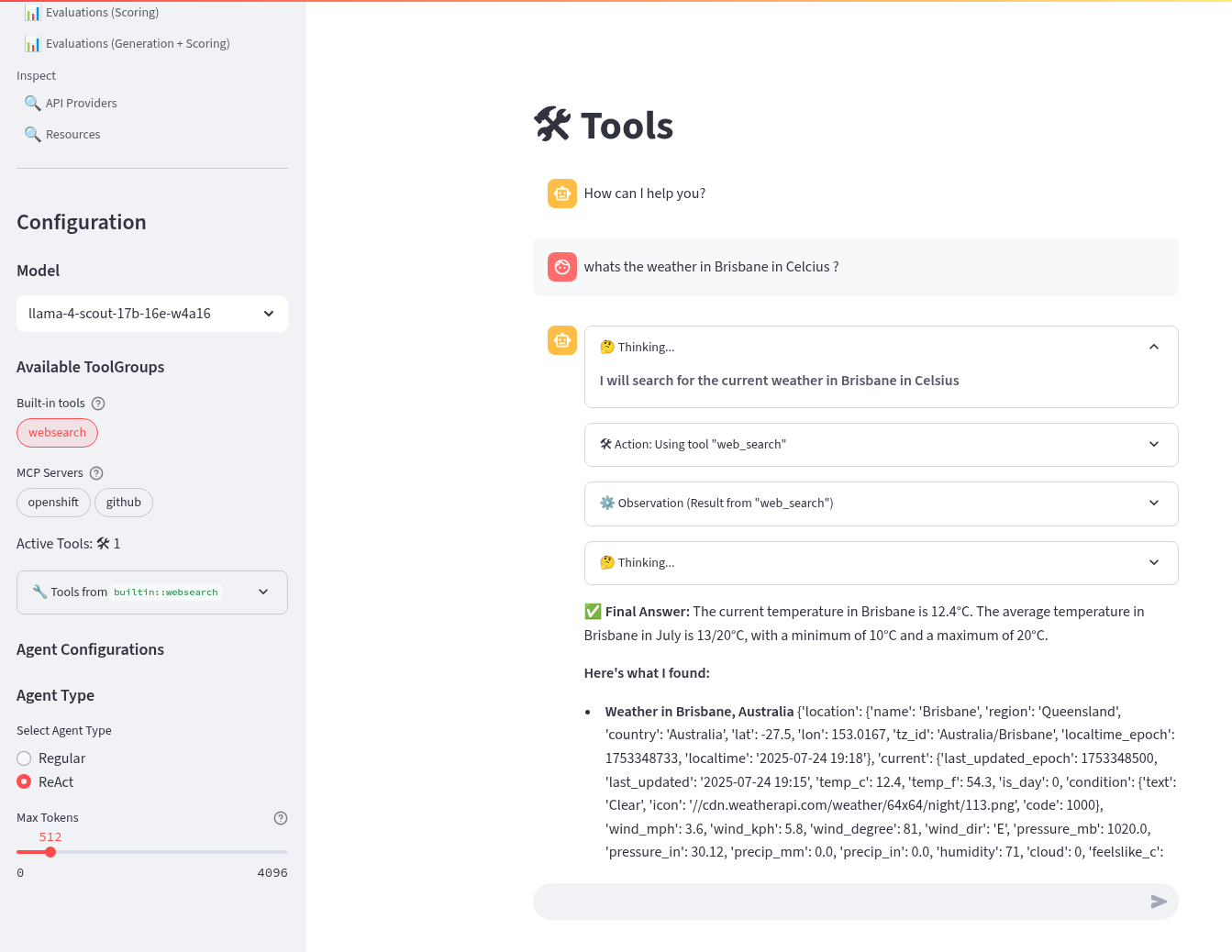Toggle the websearch built-in tool pill

pyautogui.click(x=57, y=433)
